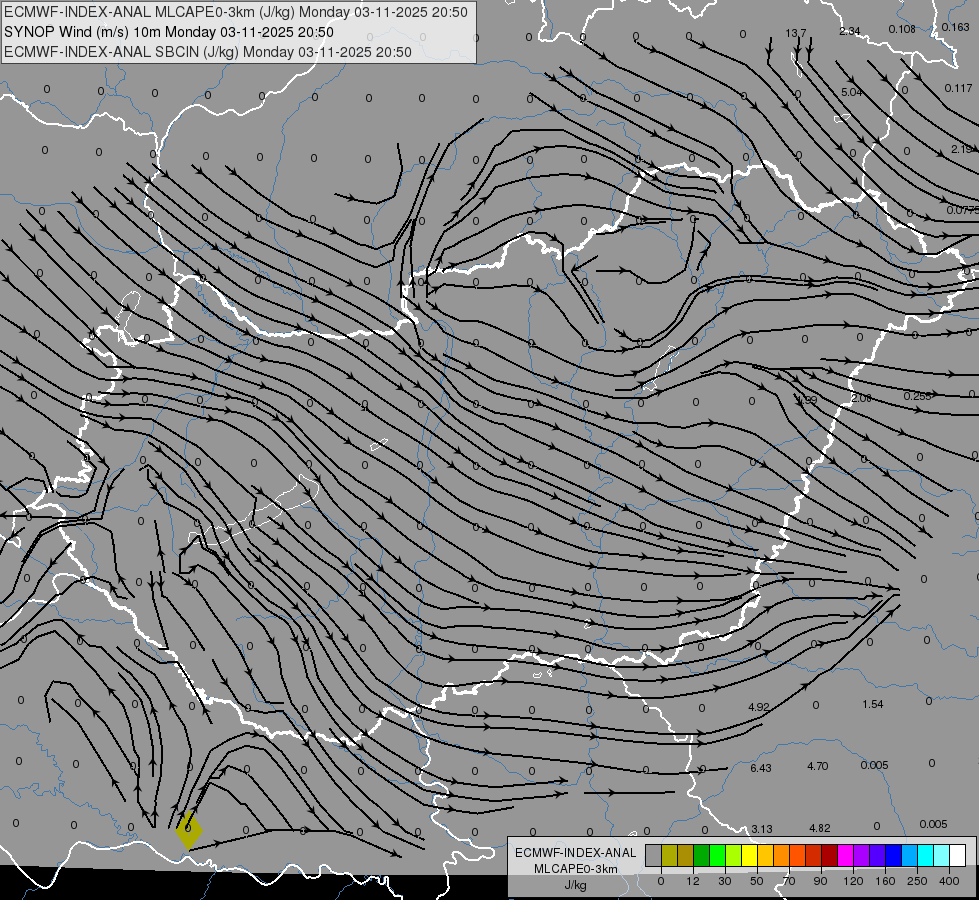Click the 4.92 grid value on the map

point(759,708)
